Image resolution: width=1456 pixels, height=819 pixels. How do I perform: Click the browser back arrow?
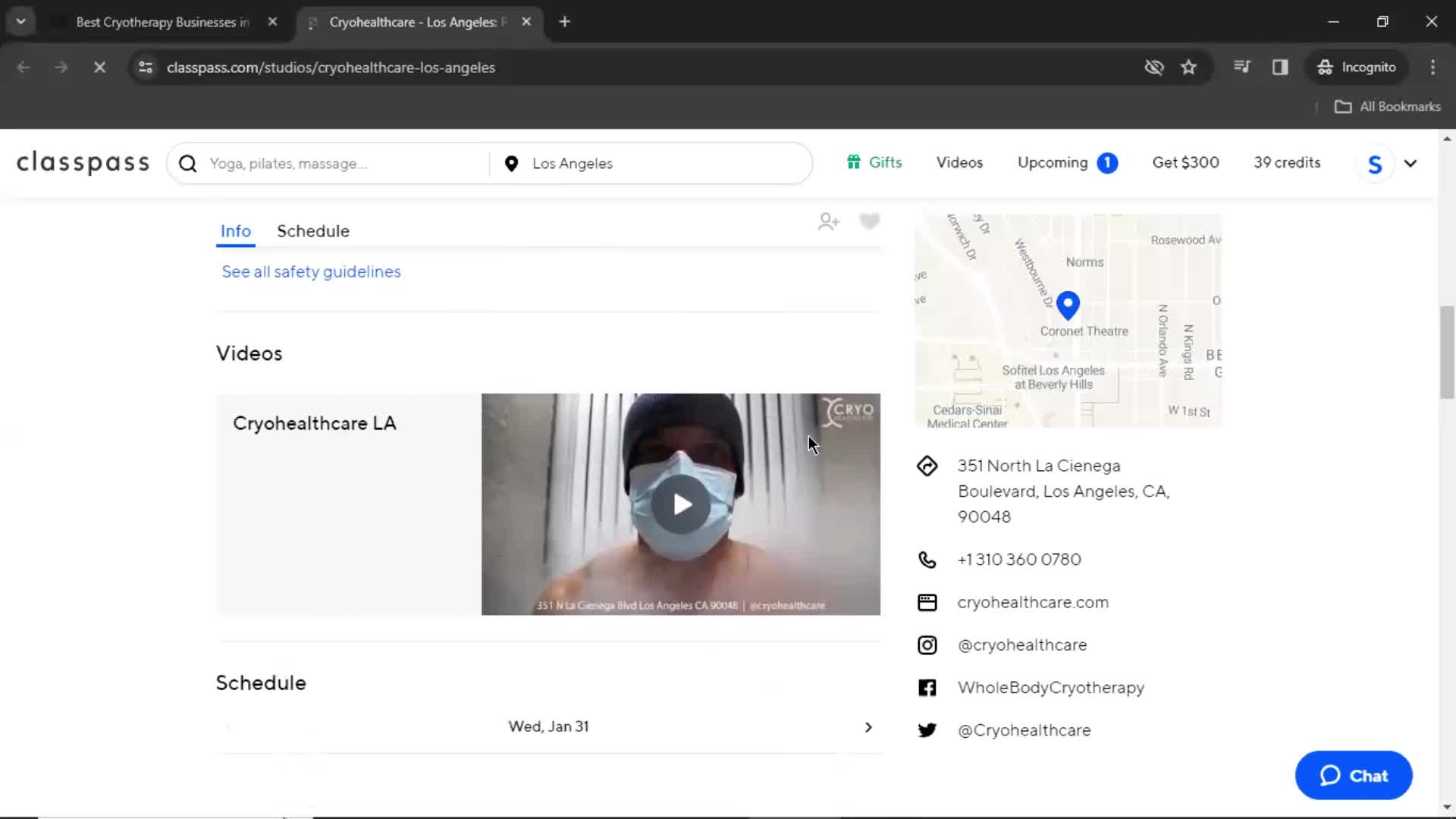pos(24,67)
